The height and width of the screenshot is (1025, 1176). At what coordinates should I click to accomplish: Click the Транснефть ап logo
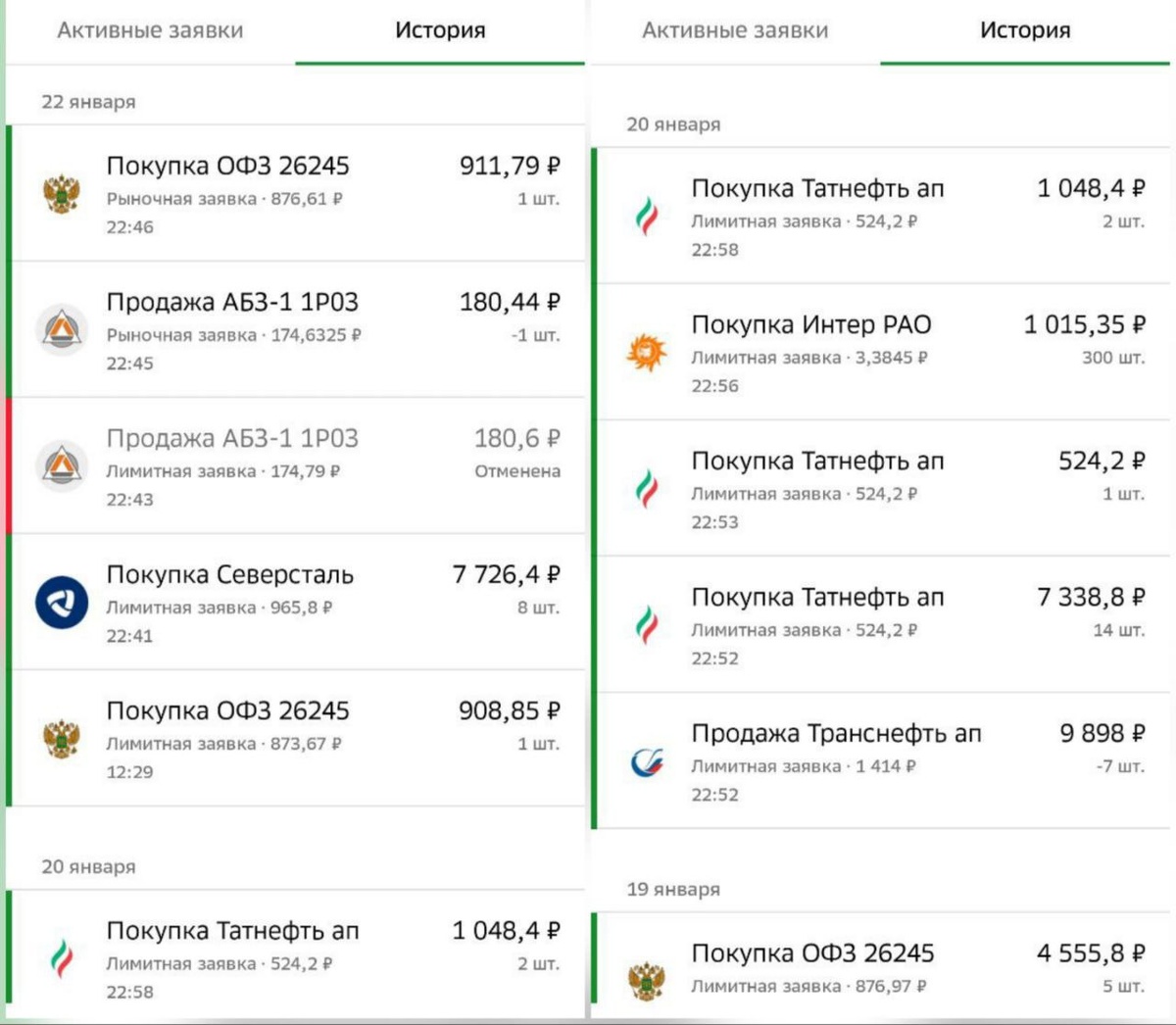pyautogui.click(x=647, y=761)
